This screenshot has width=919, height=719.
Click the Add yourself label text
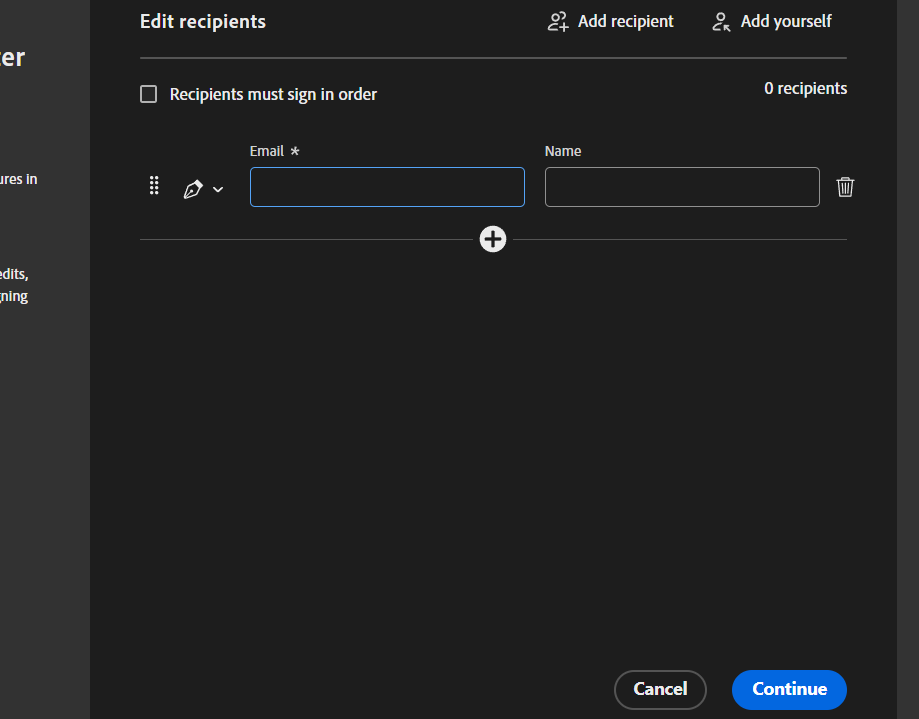[786, 20]
